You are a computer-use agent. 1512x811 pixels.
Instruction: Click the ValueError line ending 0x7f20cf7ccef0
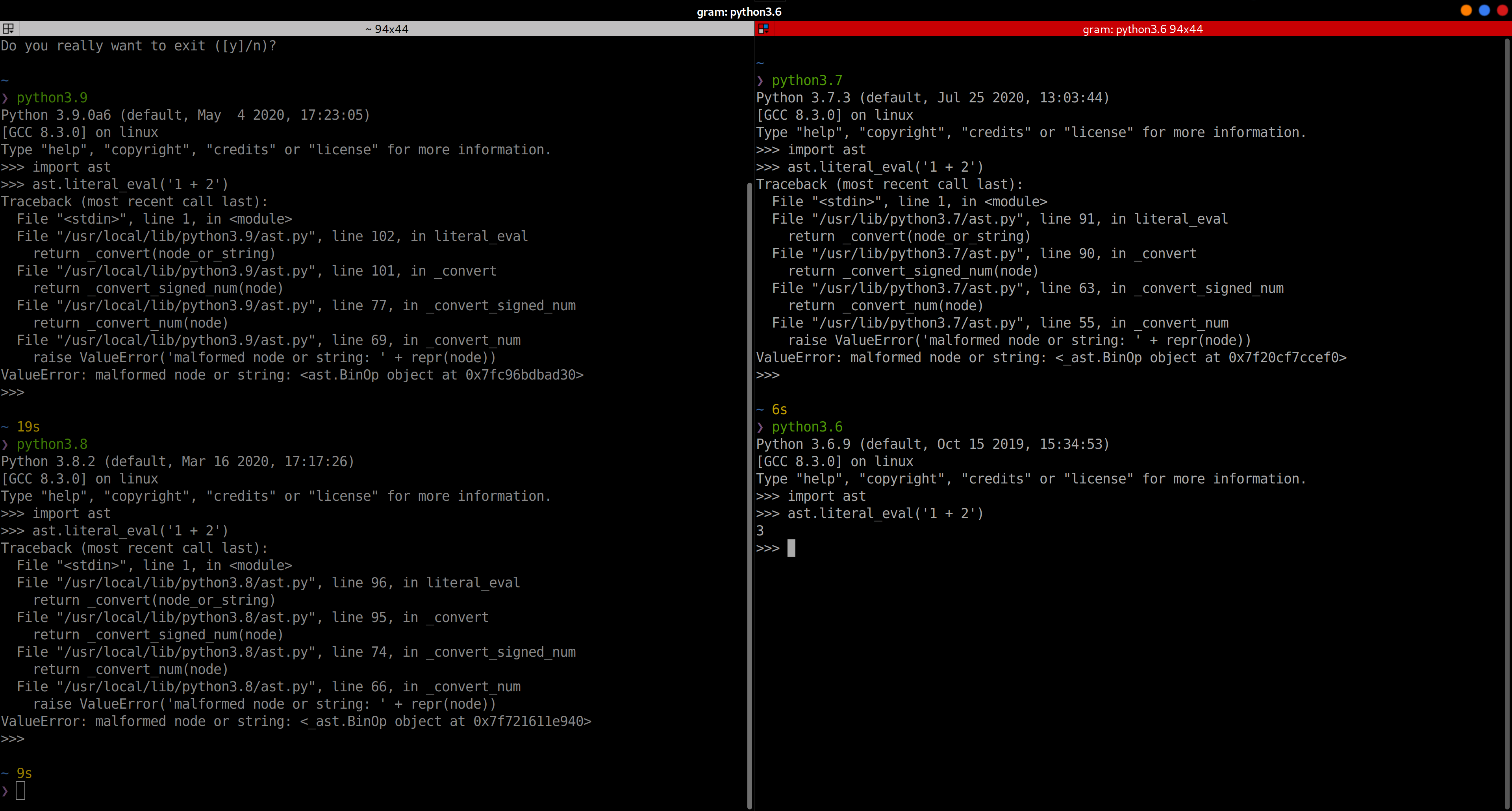click(x=1051, y=357)
